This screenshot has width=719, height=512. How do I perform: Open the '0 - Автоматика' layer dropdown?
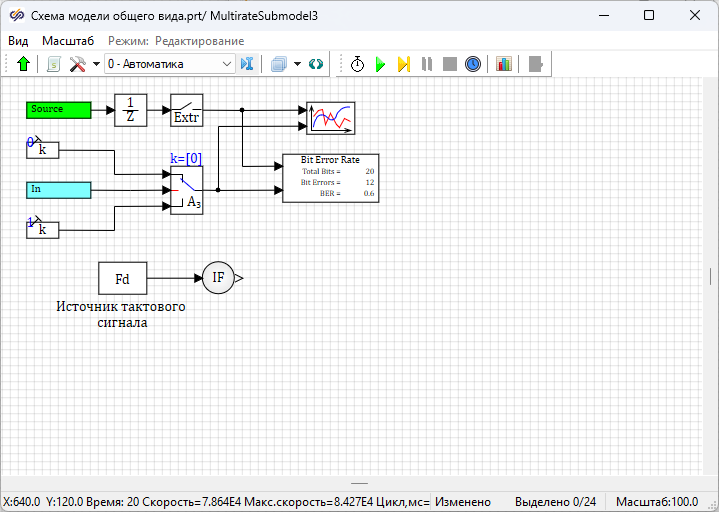pyautogui.click(x=169, y=64)
